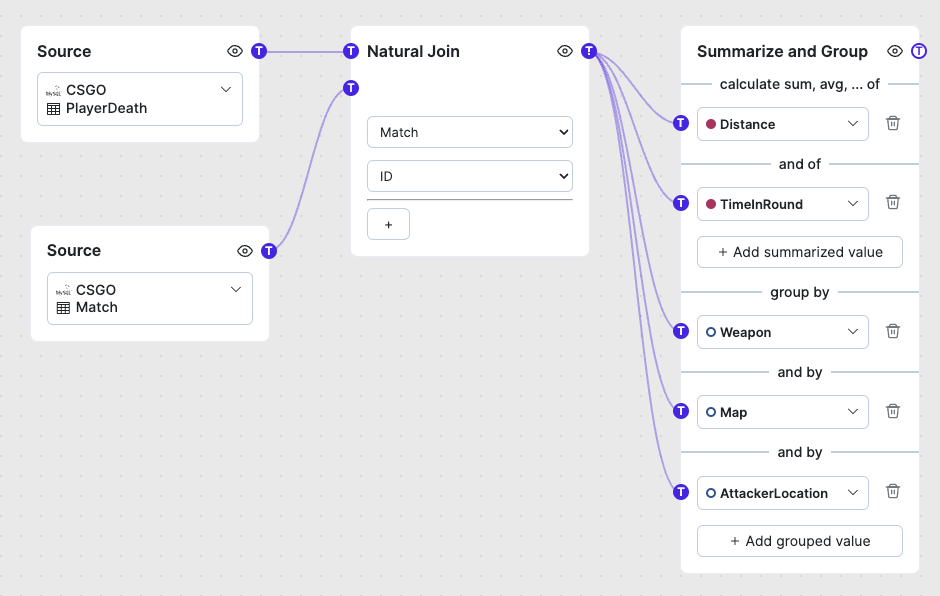This screenshot has height=596, width=940.
Task: Toggle preview eye on PlayerDeath Source
Action: (235, 51)
